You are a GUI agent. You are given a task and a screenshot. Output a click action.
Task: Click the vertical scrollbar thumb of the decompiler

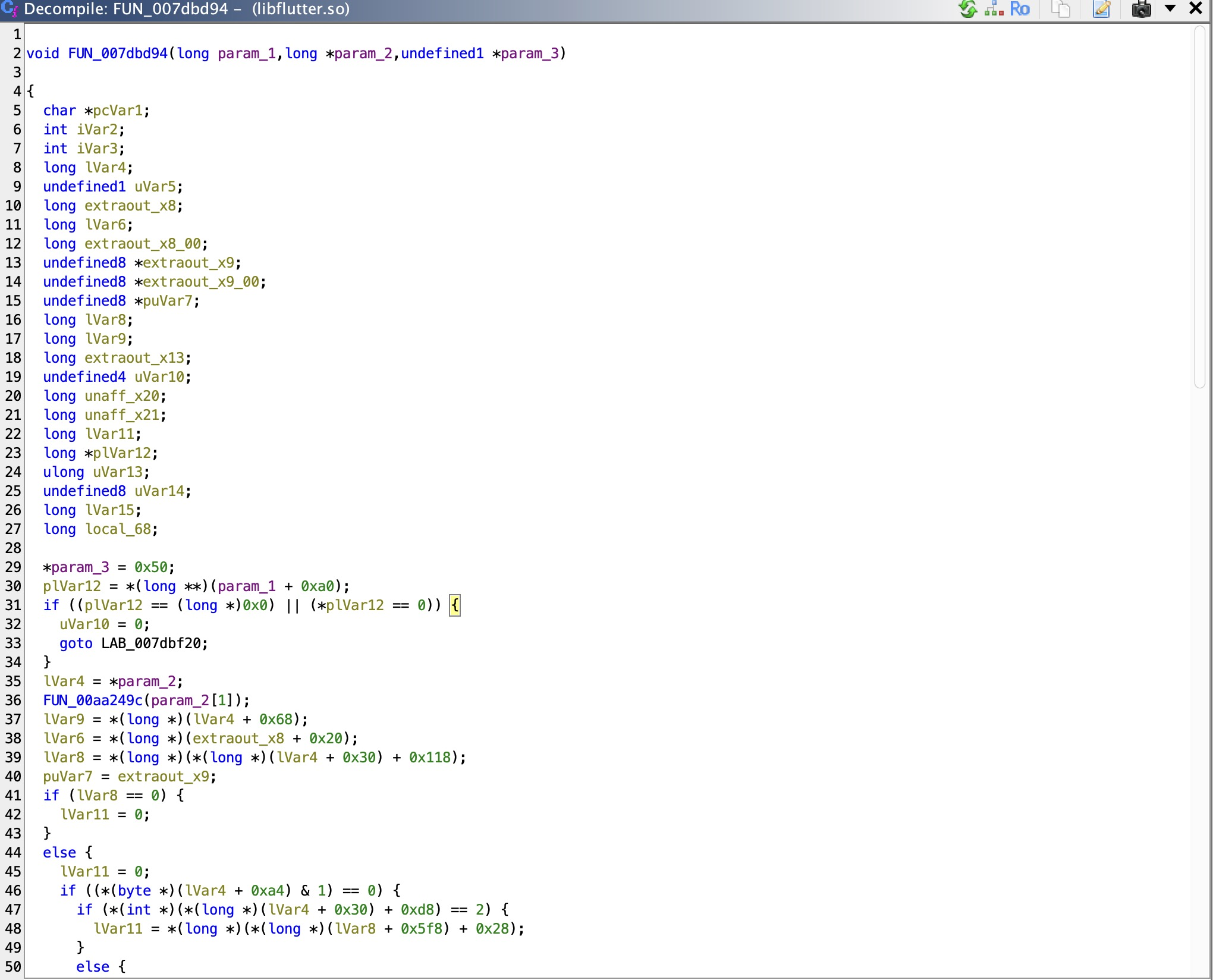point(1200,207)
